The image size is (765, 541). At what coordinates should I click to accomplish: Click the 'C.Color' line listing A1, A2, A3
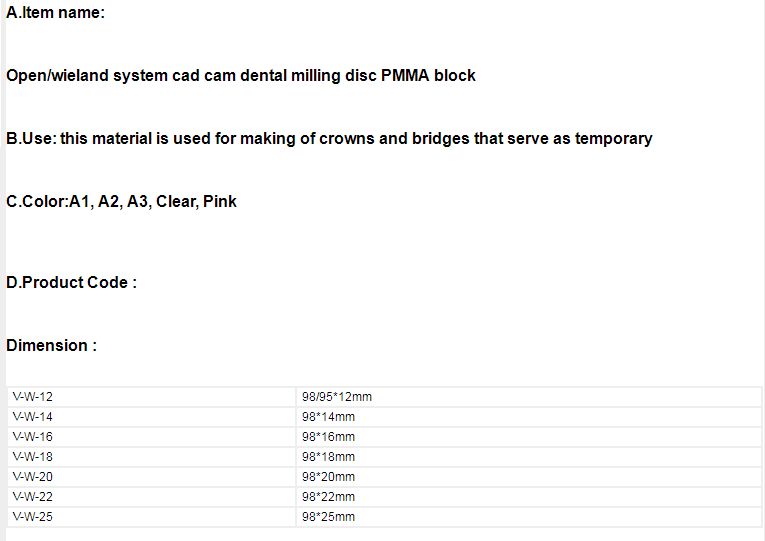click(x=121, y=201)
